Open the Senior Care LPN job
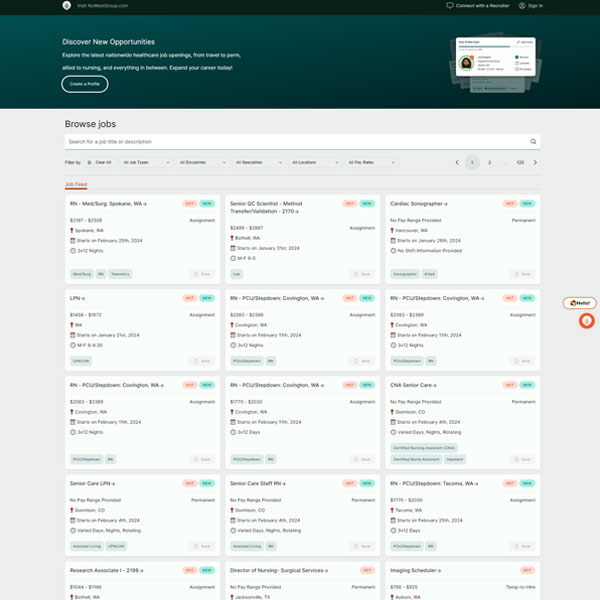The image size is (600, 600). tap(92, 484)
